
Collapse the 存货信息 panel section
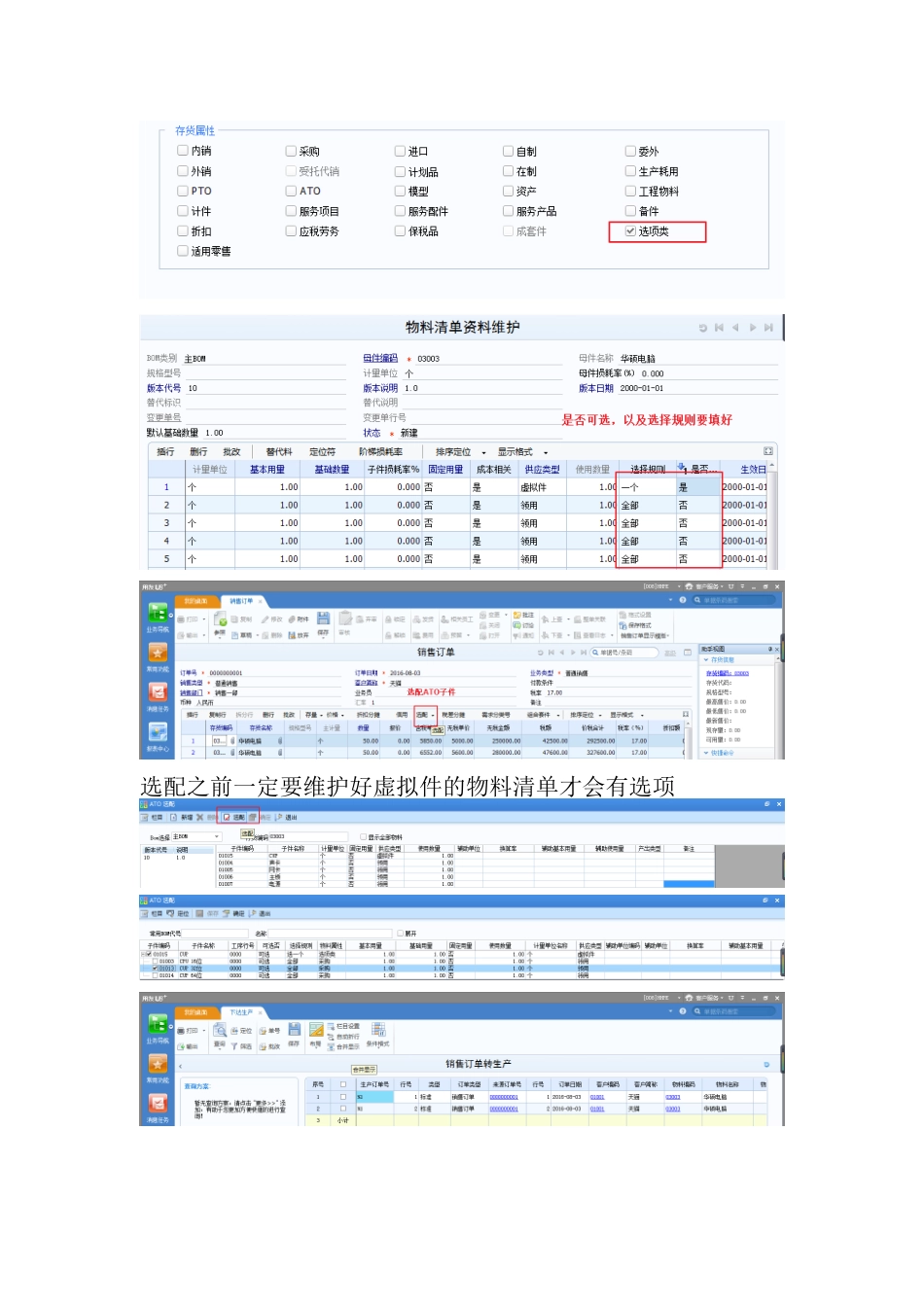tap(706, 659)
